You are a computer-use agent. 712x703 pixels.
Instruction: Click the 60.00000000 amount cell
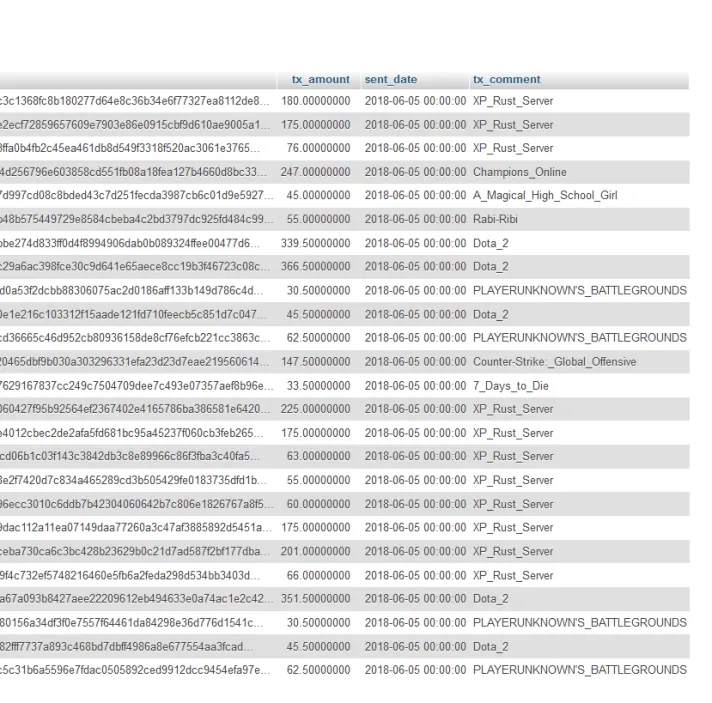pyautogui.click(x=318, y=504)
